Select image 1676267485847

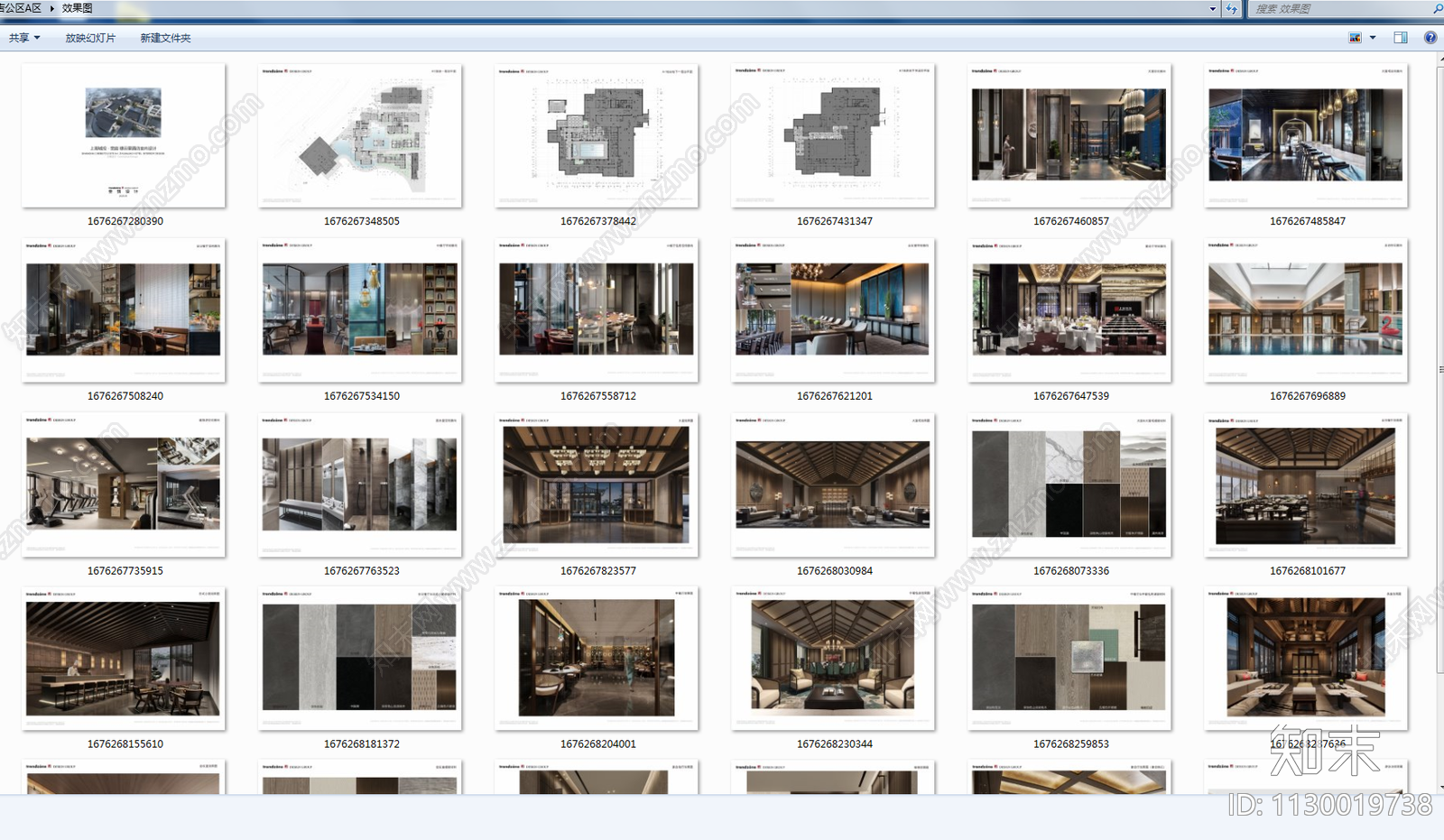(x=1306, y=135)
